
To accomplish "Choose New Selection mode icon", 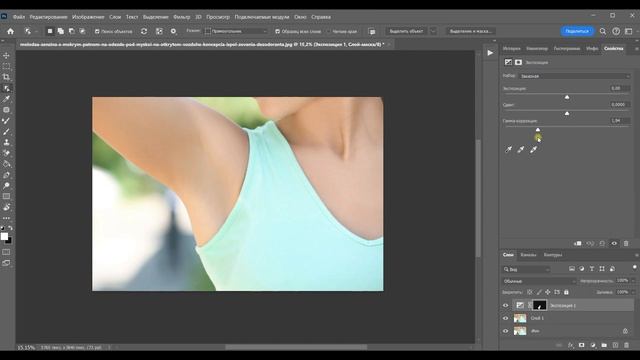I will [x=50, y=31].
